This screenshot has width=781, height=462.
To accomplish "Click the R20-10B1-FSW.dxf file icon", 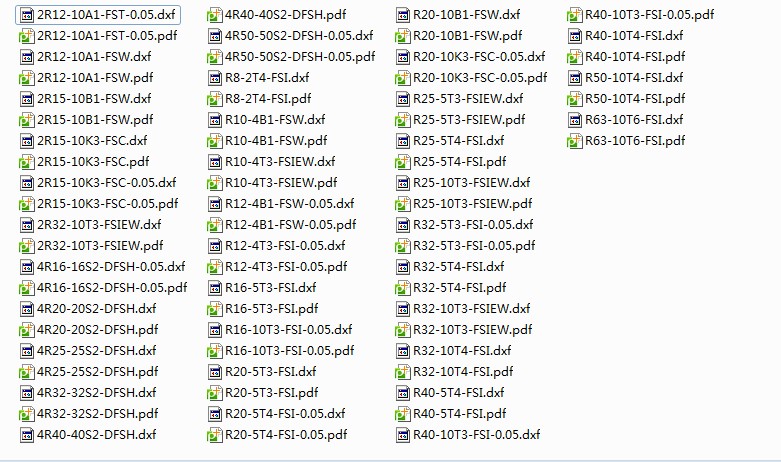I will (x=402, y=15).
